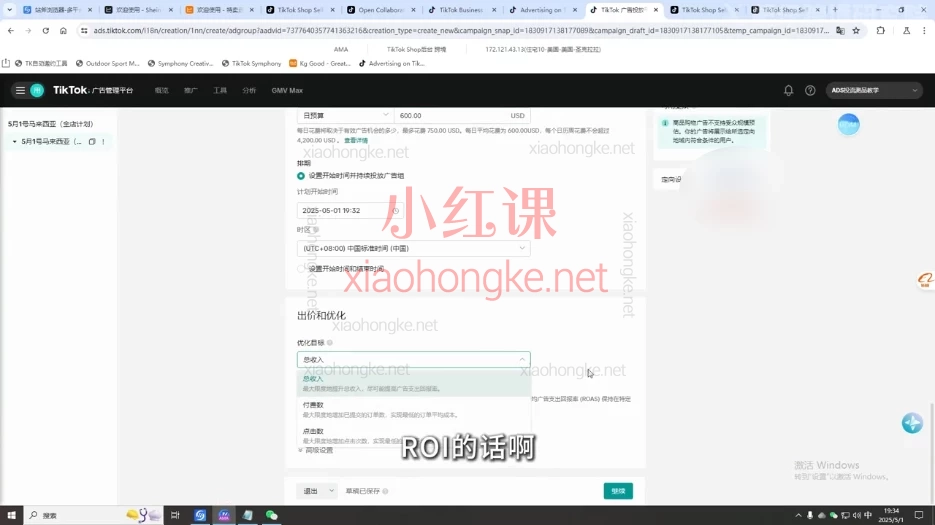Viewport: 935px width, 525px height.
Task: Click the start time field 2025-05-01 19:32
Action: pos(350,211)
